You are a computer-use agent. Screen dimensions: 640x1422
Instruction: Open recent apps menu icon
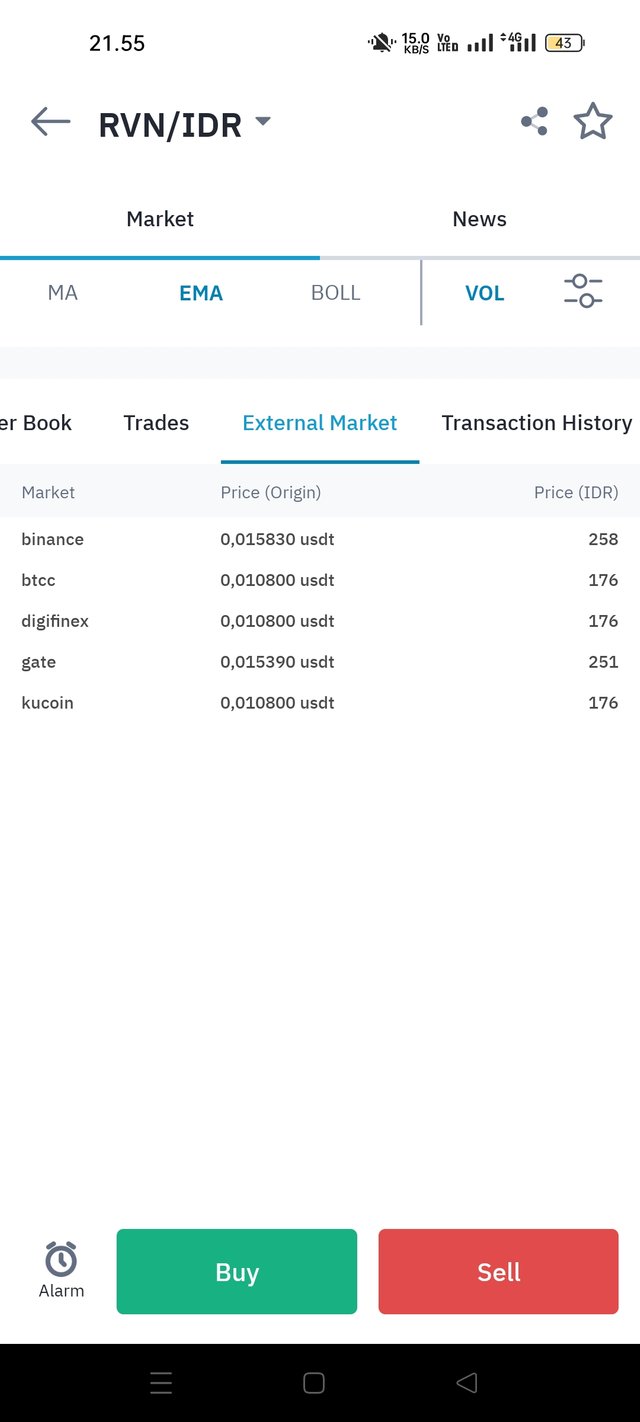point(161,1383)
